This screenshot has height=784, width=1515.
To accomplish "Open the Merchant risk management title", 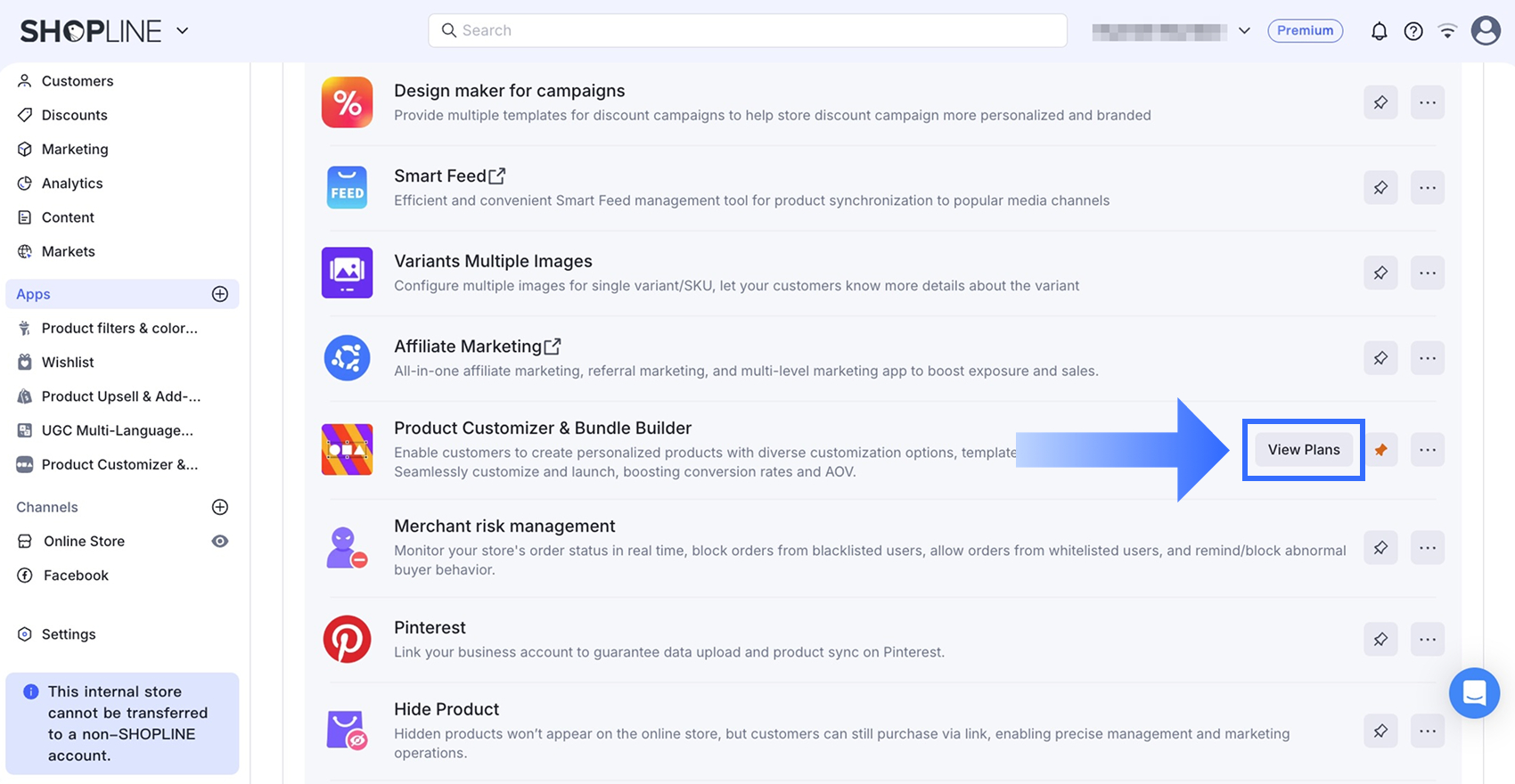I will 504,527.
